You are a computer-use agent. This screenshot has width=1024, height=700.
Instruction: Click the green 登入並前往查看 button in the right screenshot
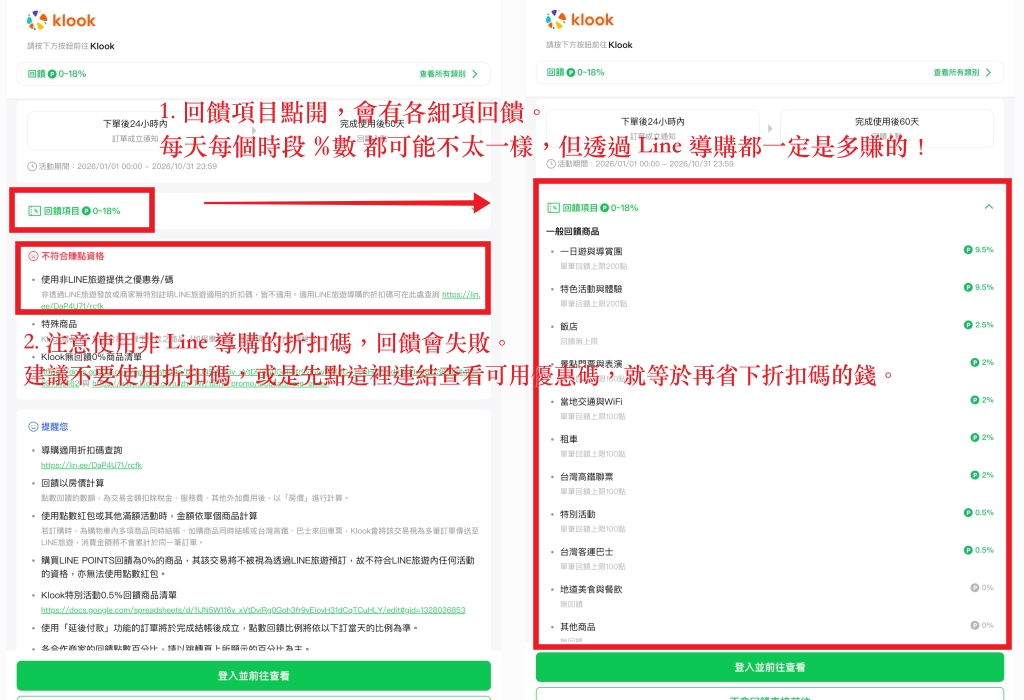[770, 667]
